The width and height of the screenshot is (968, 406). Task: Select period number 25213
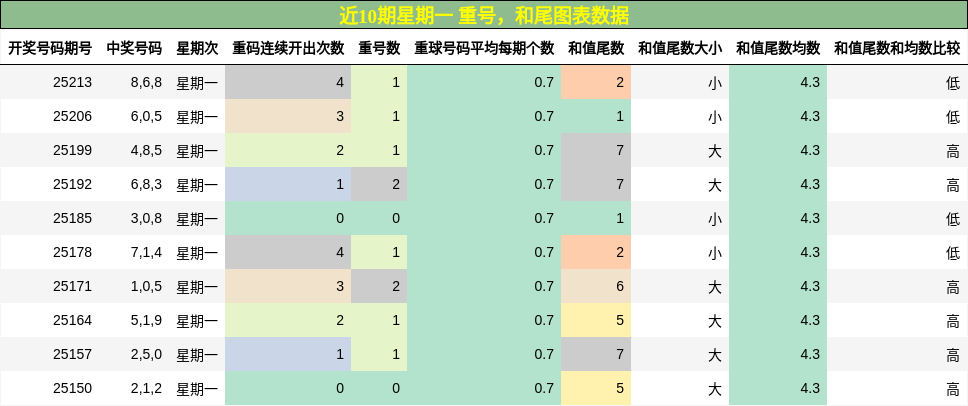click(72, 83)
